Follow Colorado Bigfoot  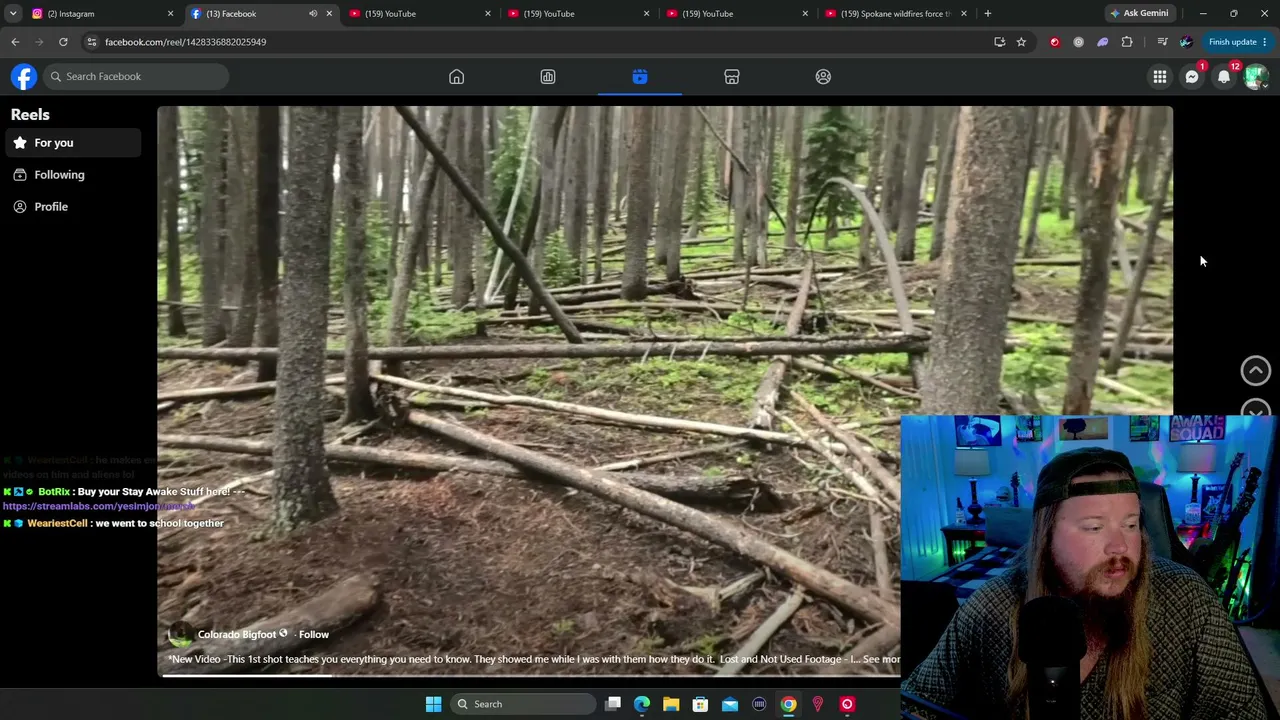click(313, 634)
